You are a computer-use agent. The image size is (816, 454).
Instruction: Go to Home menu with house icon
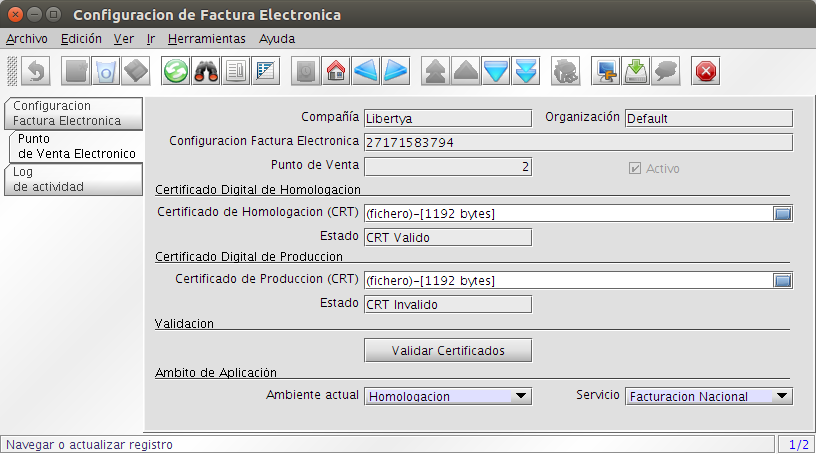(x=336, y=71)
